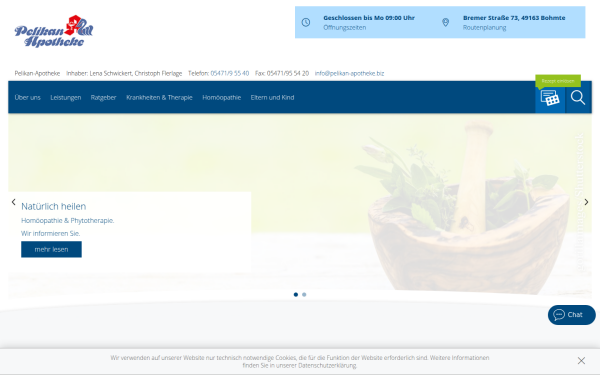This screenshot has width=600, height=375.
Task: Open the prescription redeem calendar icon
Action: point(550,98)
